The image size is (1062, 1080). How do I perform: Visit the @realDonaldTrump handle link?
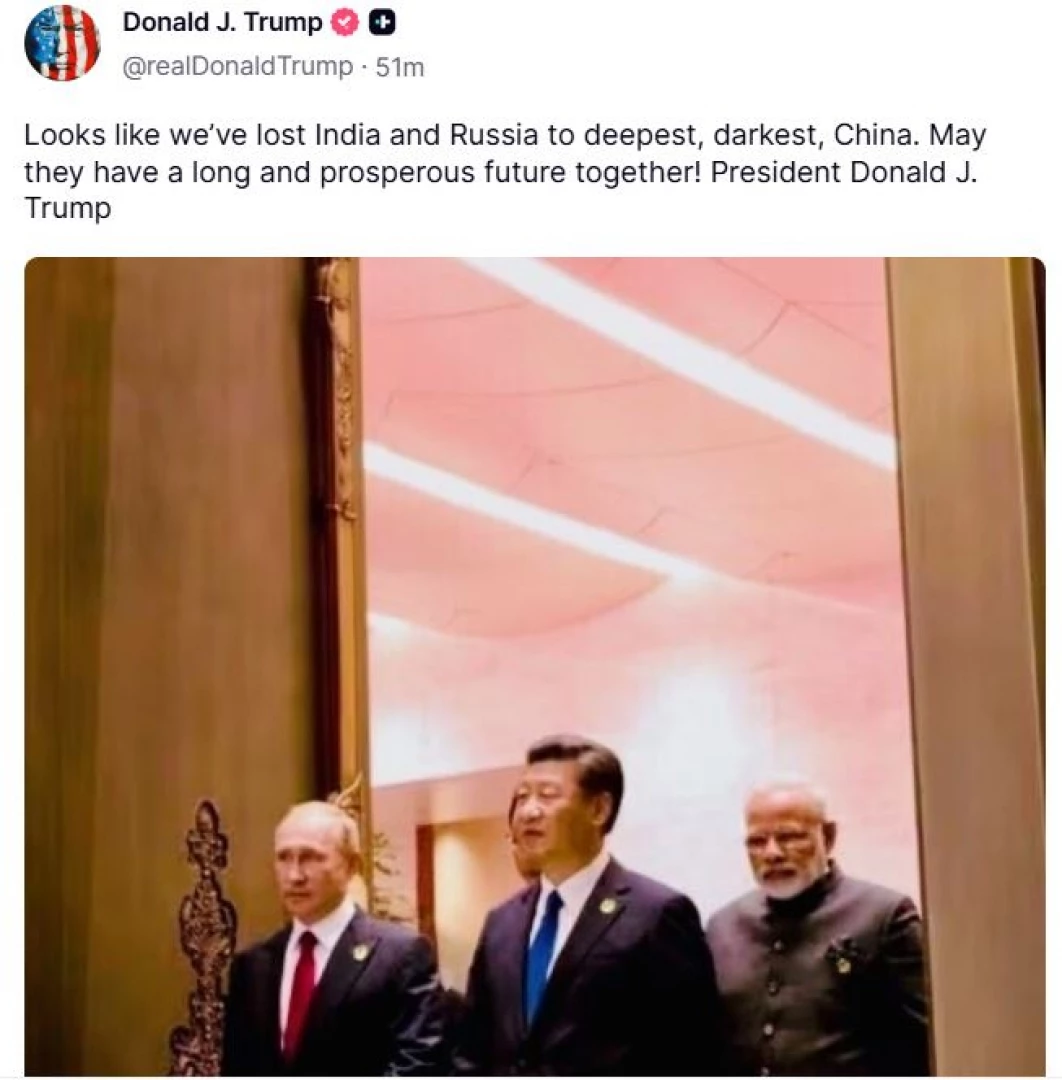pos(238,67)
